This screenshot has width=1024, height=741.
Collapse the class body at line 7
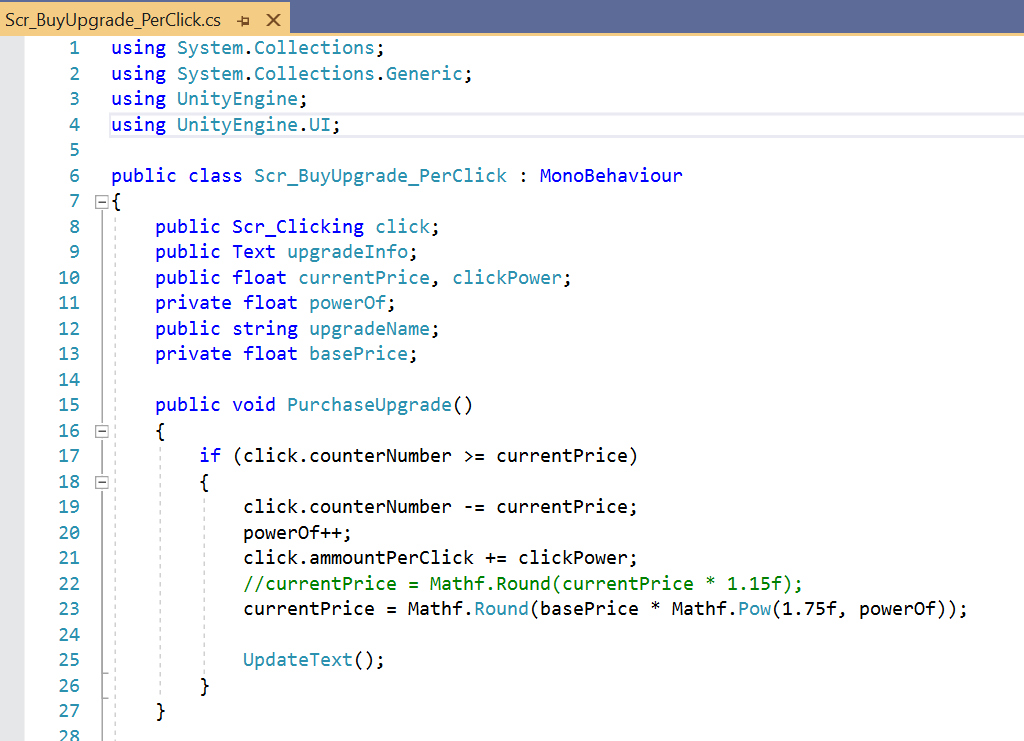click(100, 201)
